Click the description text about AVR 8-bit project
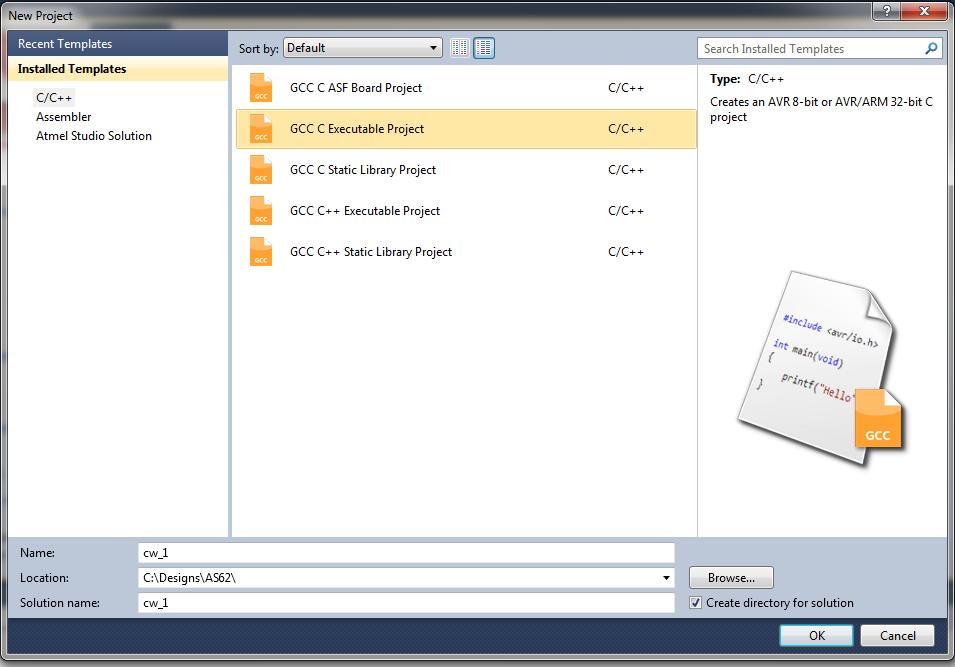Viewport: 955px width, 667px height. pyautogui.click(x=821, y=109)
